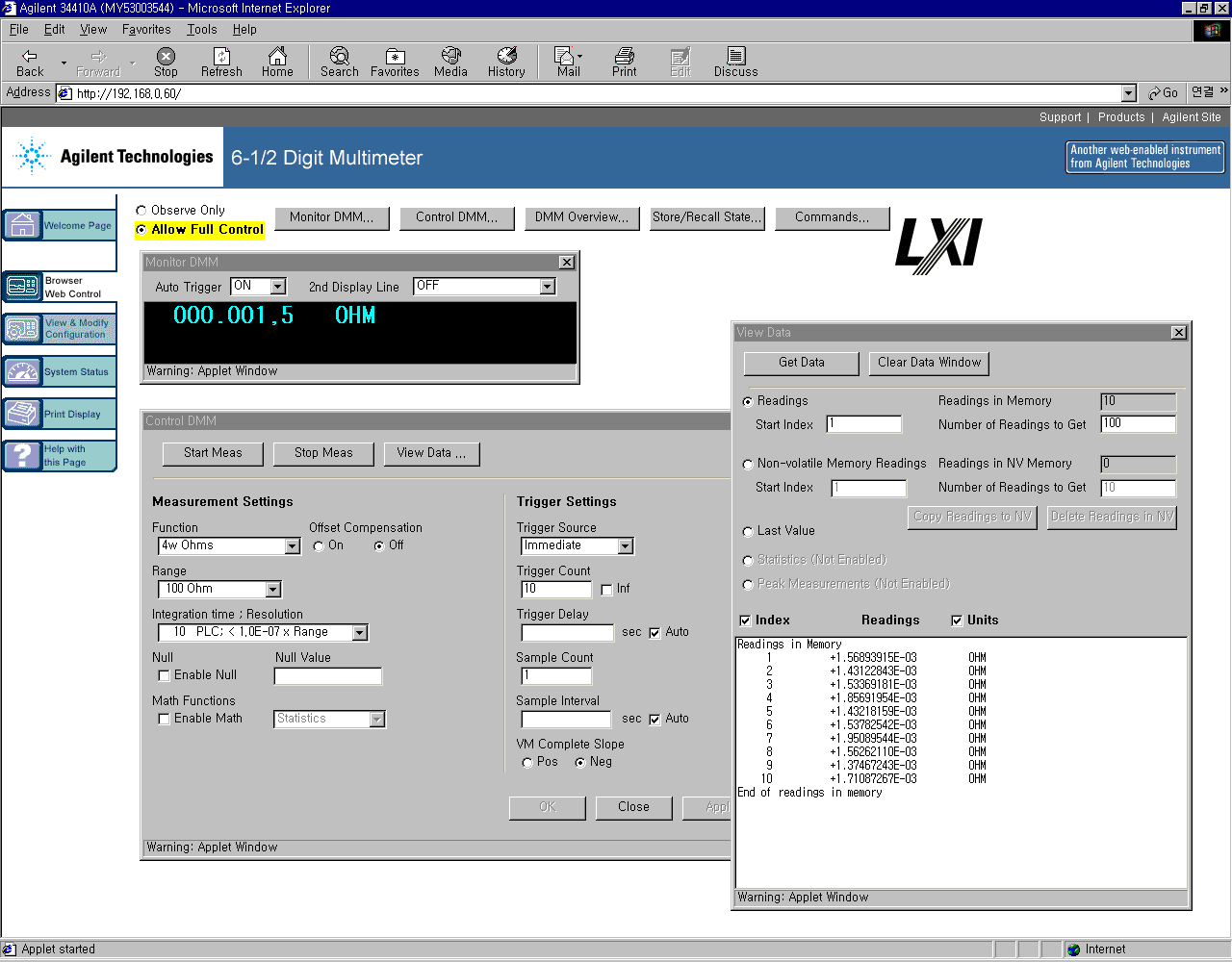Viewport: 1232px width, 962px height.
Task: Select the Last Value radio button
Action: click(748, 531)
